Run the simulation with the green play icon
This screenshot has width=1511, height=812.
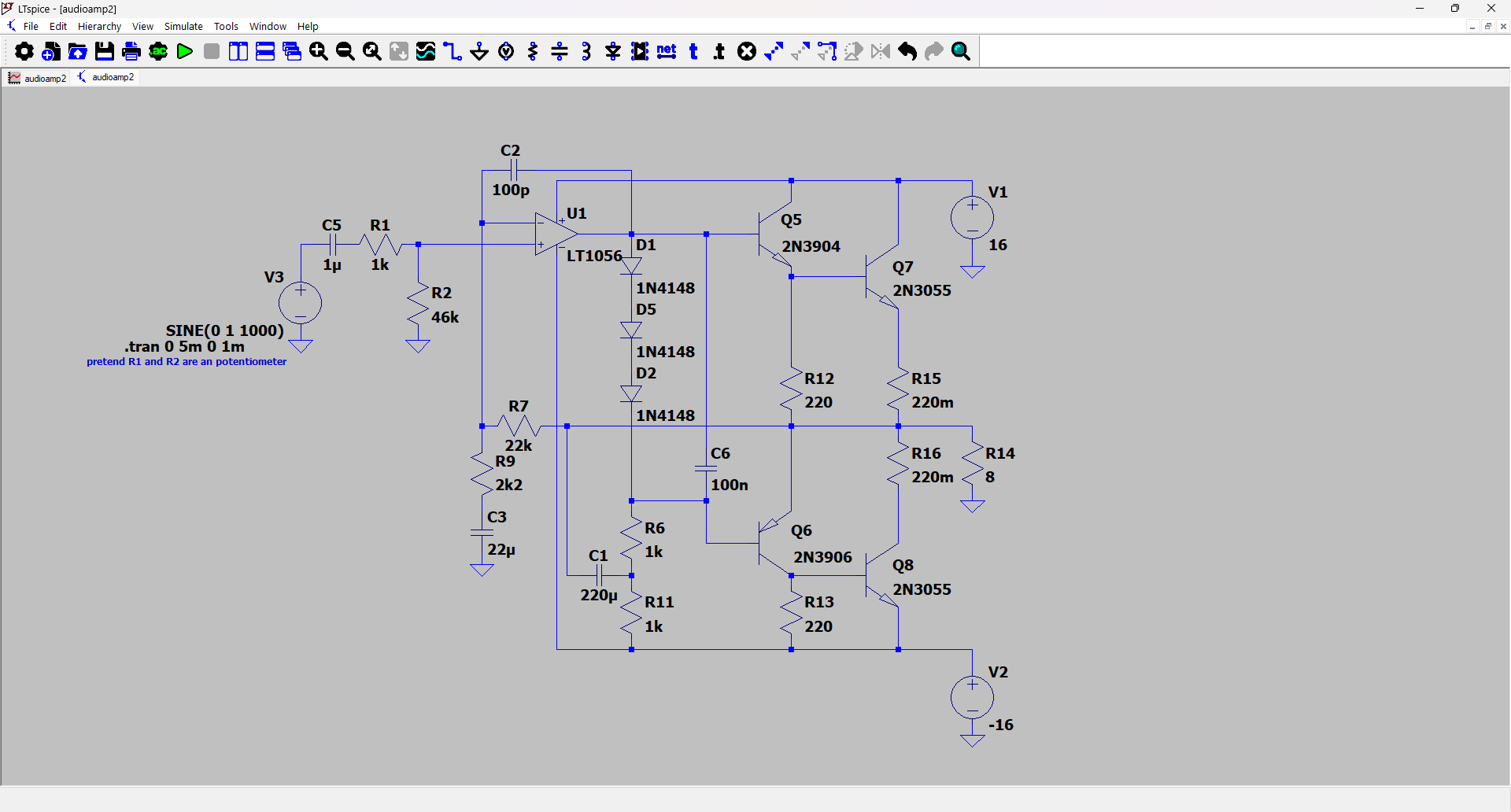[185, 52]
